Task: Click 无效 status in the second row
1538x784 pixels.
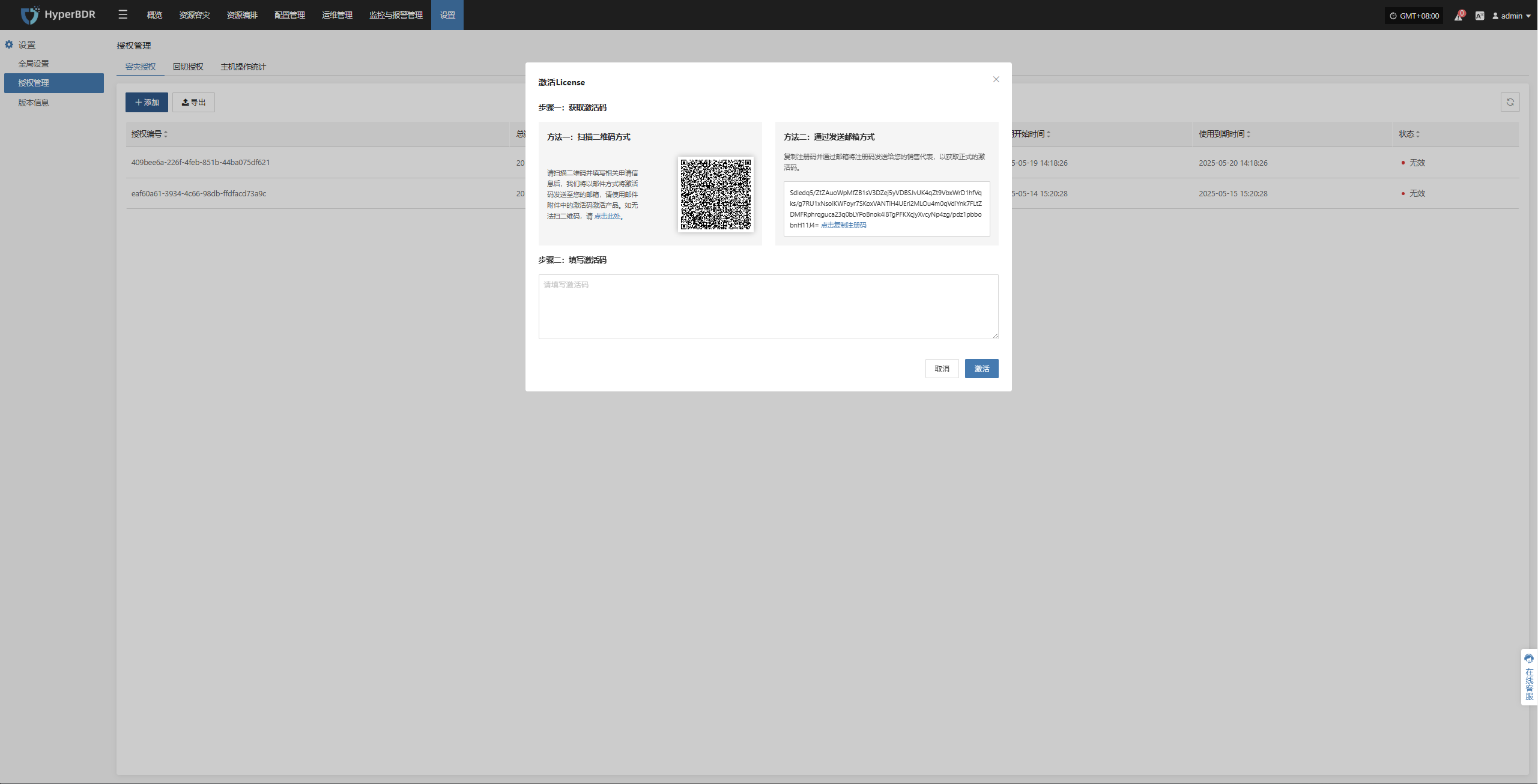Action: click(x=1413, y=193)
